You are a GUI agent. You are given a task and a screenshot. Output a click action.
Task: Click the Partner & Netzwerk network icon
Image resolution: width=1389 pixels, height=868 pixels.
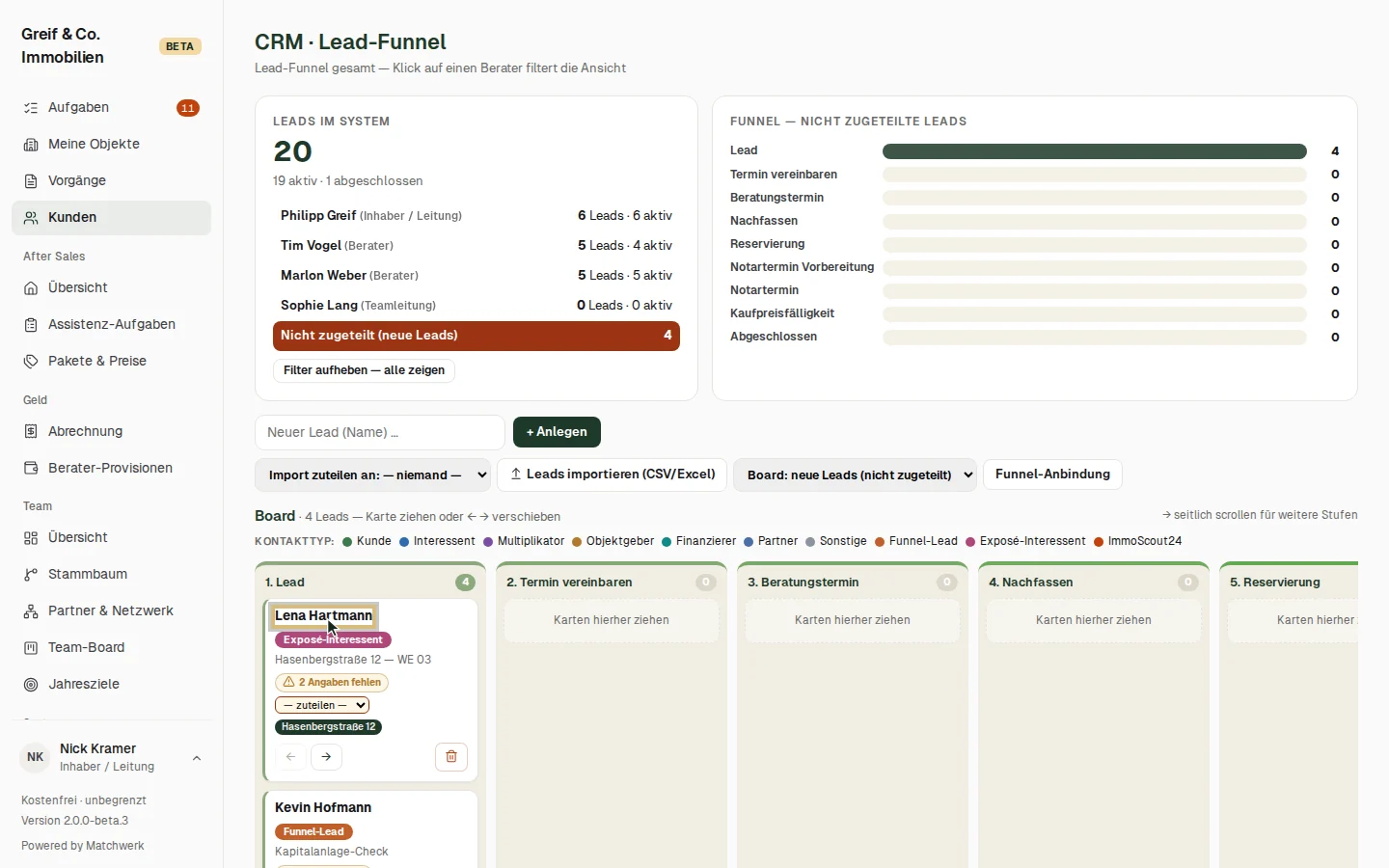[31, 611]
